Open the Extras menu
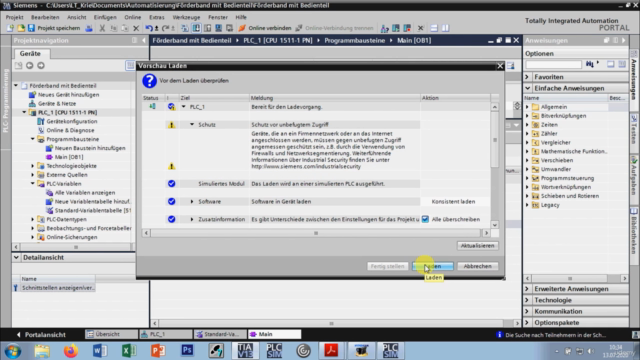Screen dimensions: 640x360 tap(157, 17)
